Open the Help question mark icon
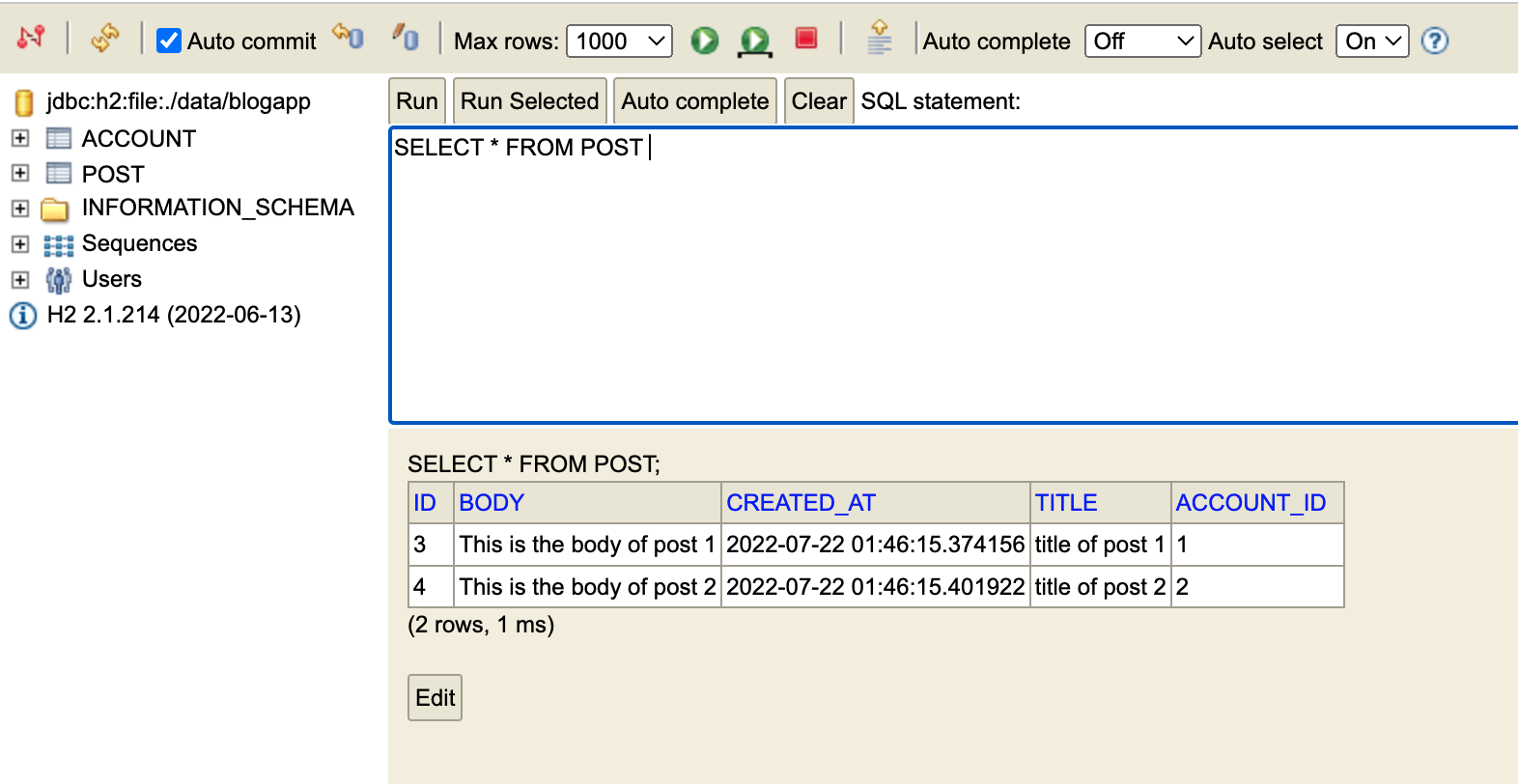Viewport: 1518px width, 784px height. click(x=1435, y=41)
